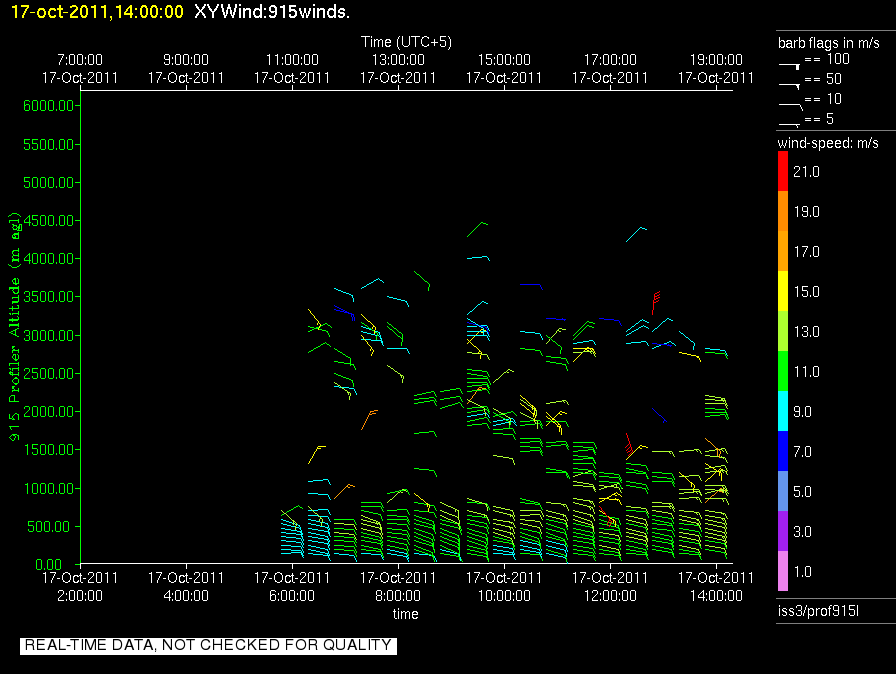Click the '4500.00' altitude tick label
Image resolution: width=896 pixels, height=674 pixels.
point(49,220)
